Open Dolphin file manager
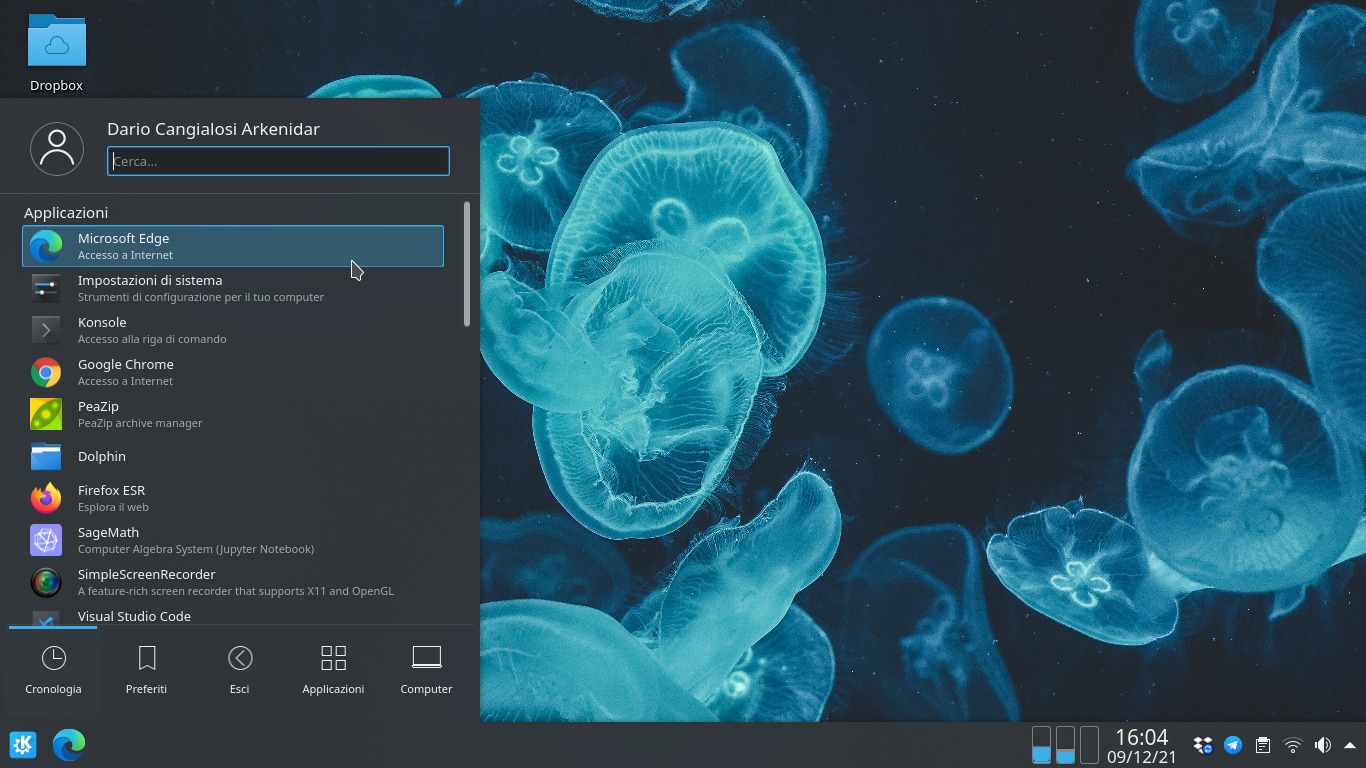Image resolution: width=1366 pixels, height=768 pixels. coord(233,456)
